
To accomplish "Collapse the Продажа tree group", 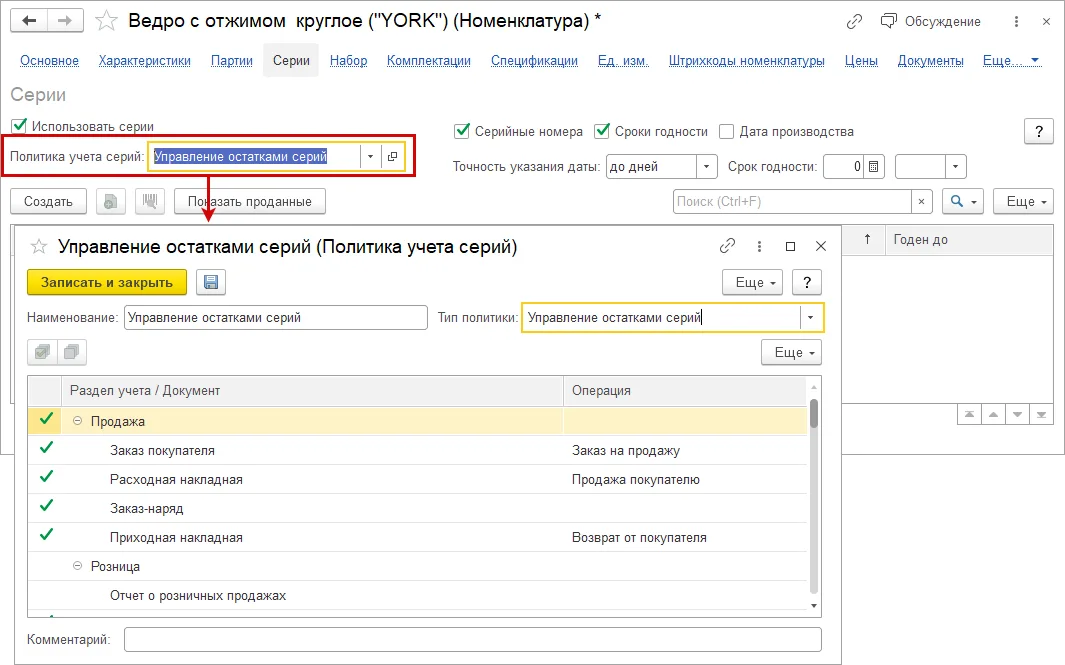I will pyautogui.click(x=77, y=421).
